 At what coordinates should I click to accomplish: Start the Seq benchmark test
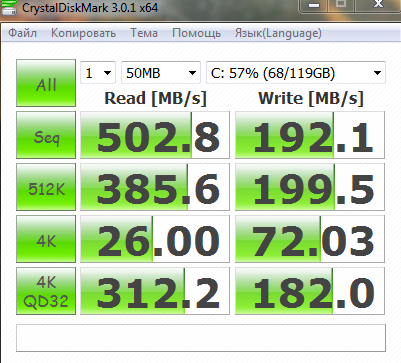point(46,135)
